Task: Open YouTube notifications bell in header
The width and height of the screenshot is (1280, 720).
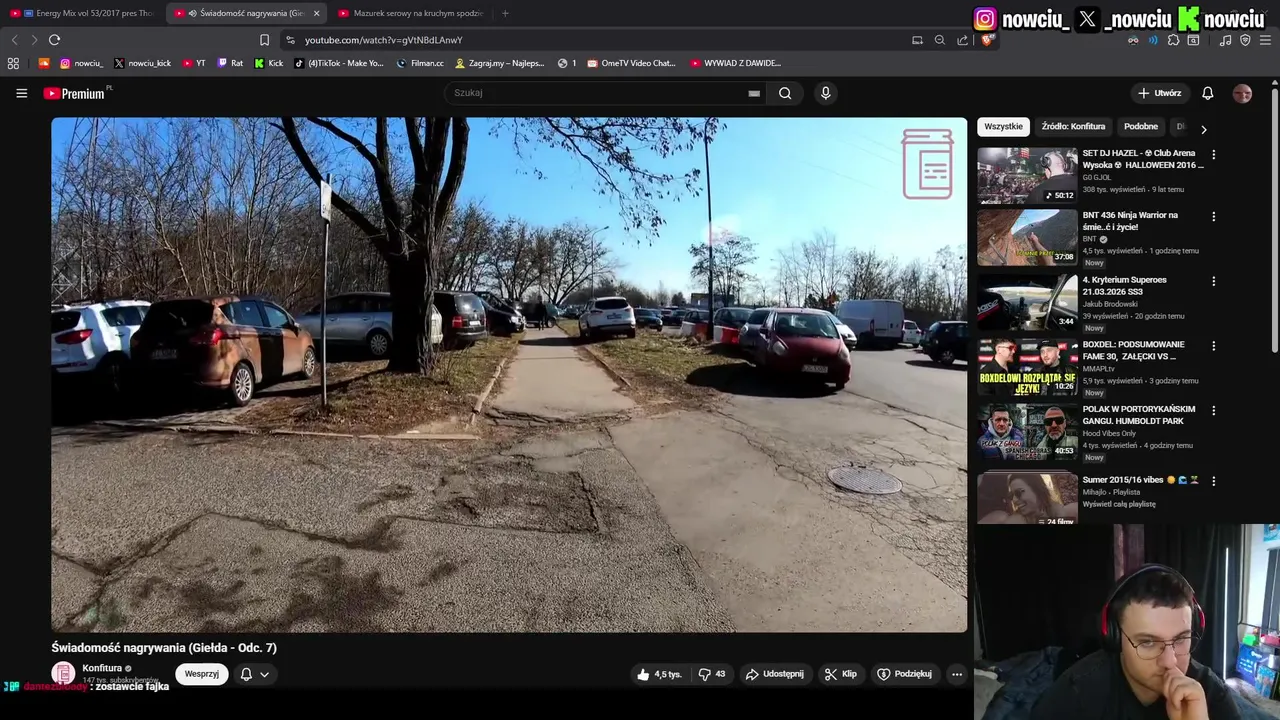Action: pyautogui.click(x=1207, y=93)
